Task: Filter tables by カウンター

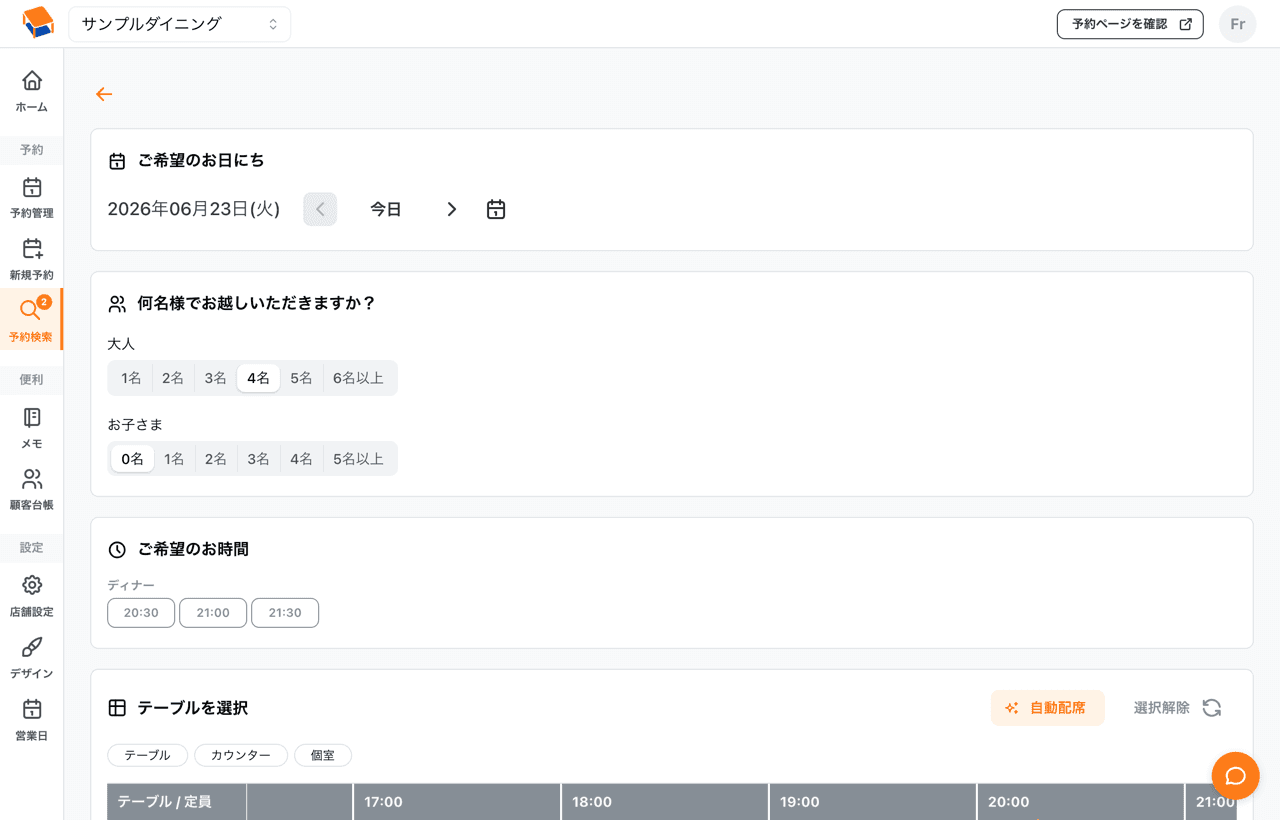Action: (241, 755)
